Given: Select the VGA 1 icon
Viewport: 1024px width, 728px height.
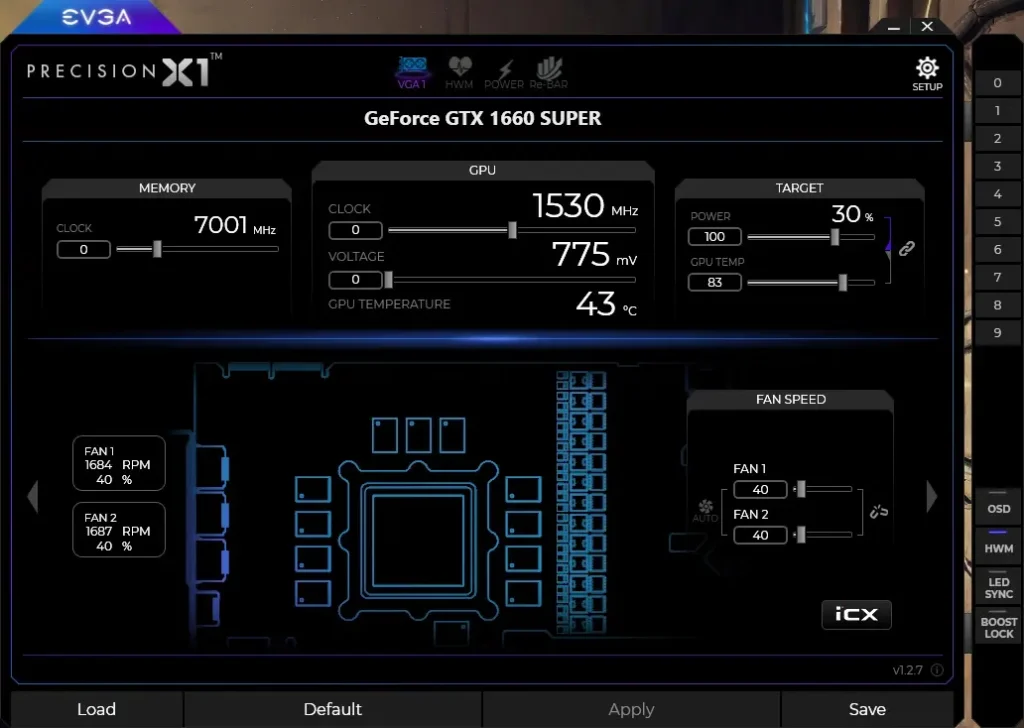Looking at the screenshot, I should [x=412, y=72].
